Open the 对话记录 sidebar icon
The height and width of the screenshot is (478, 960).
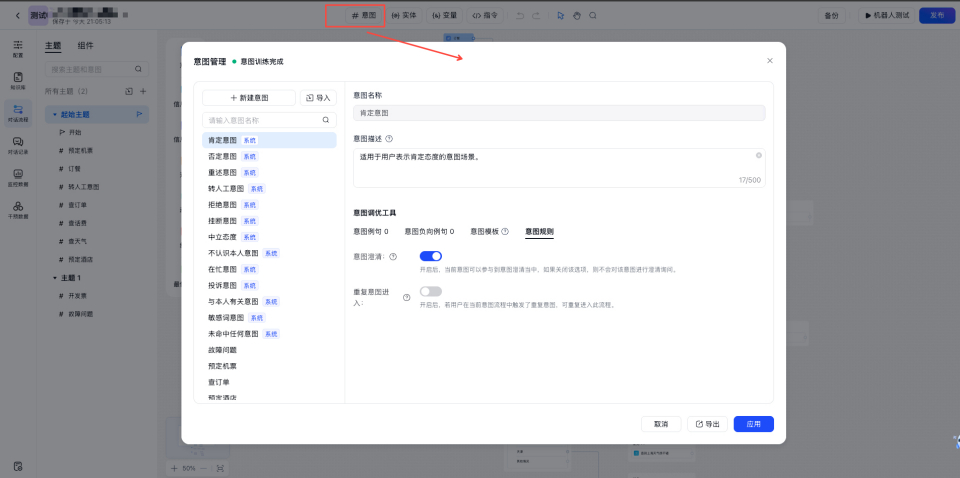[x=18, y=145]
